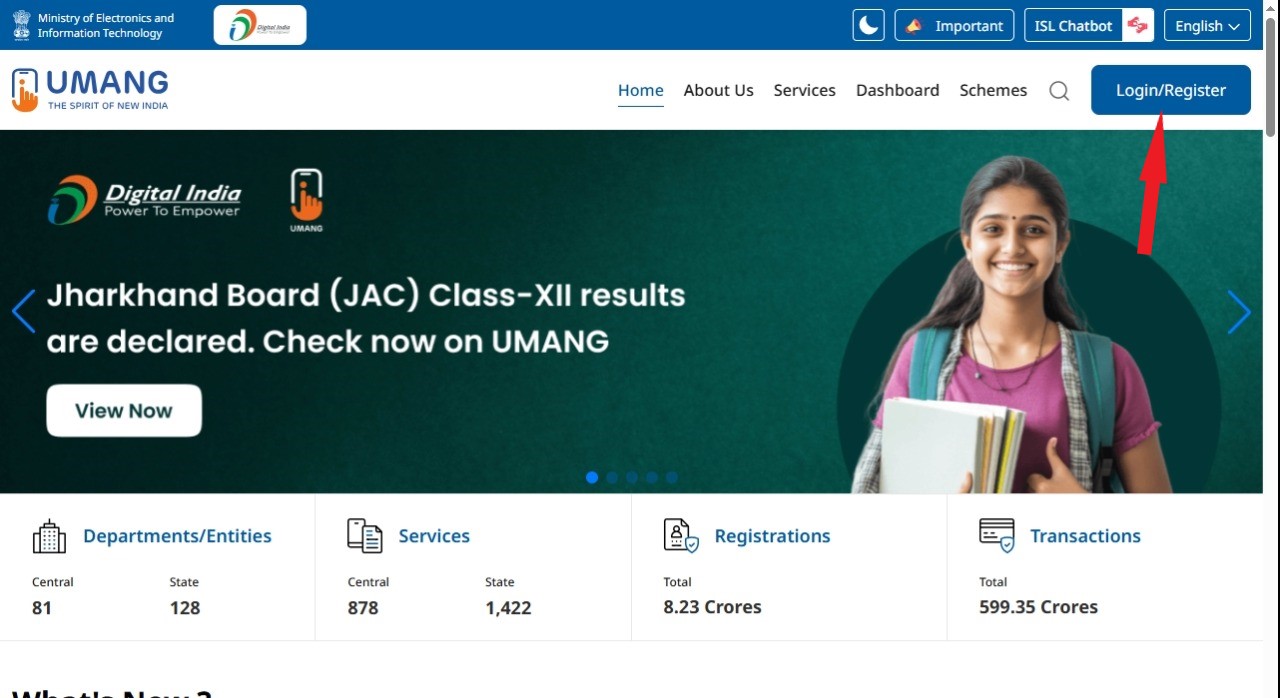Viewport: 1280px width, 698px height.
Task: Click the "THE SPIRIT OF NEW INDIA" tagline
Action: pos(108,105)
